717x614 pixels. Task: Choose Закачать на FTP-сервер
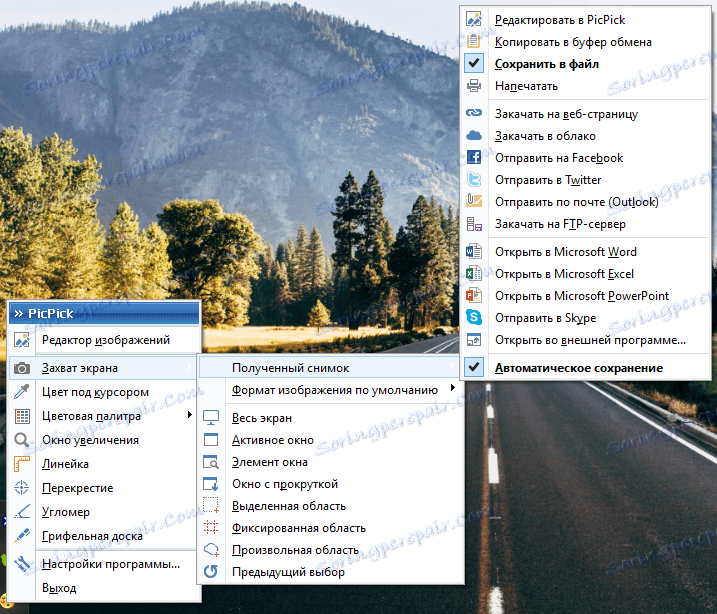pos(586,224)
